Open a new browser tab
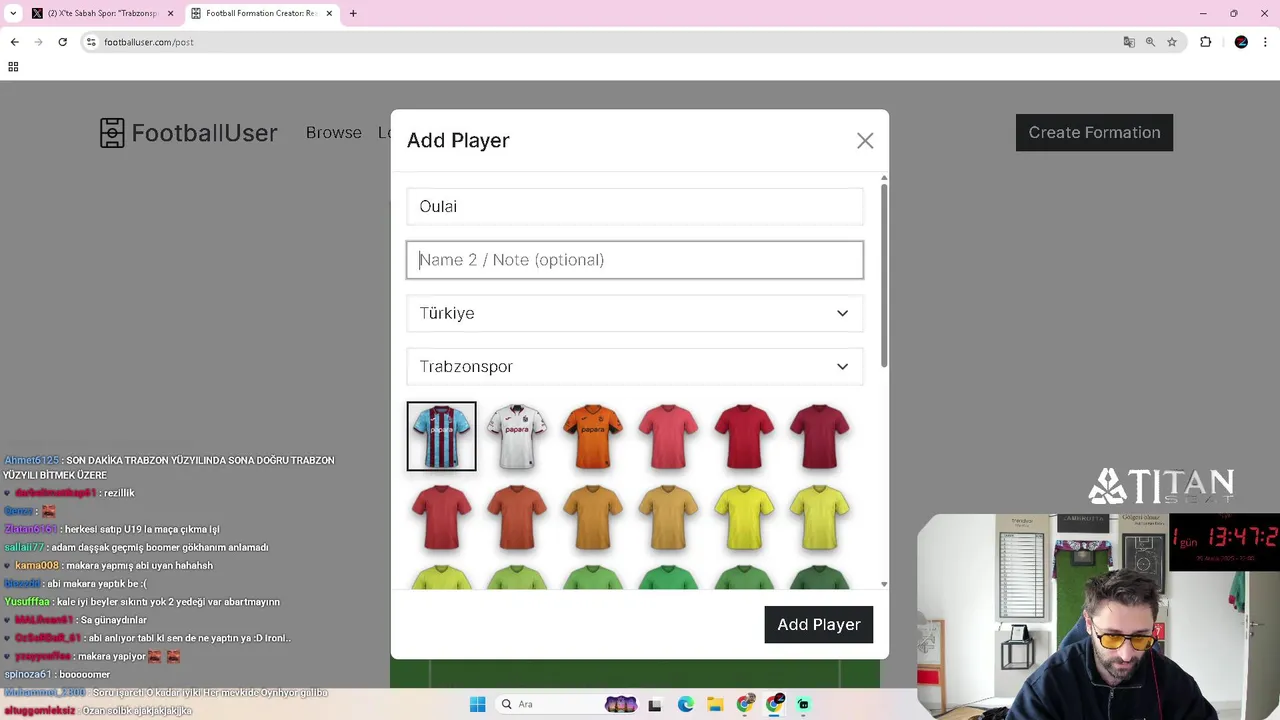The image size is (1280, 720). click(353, 13)
